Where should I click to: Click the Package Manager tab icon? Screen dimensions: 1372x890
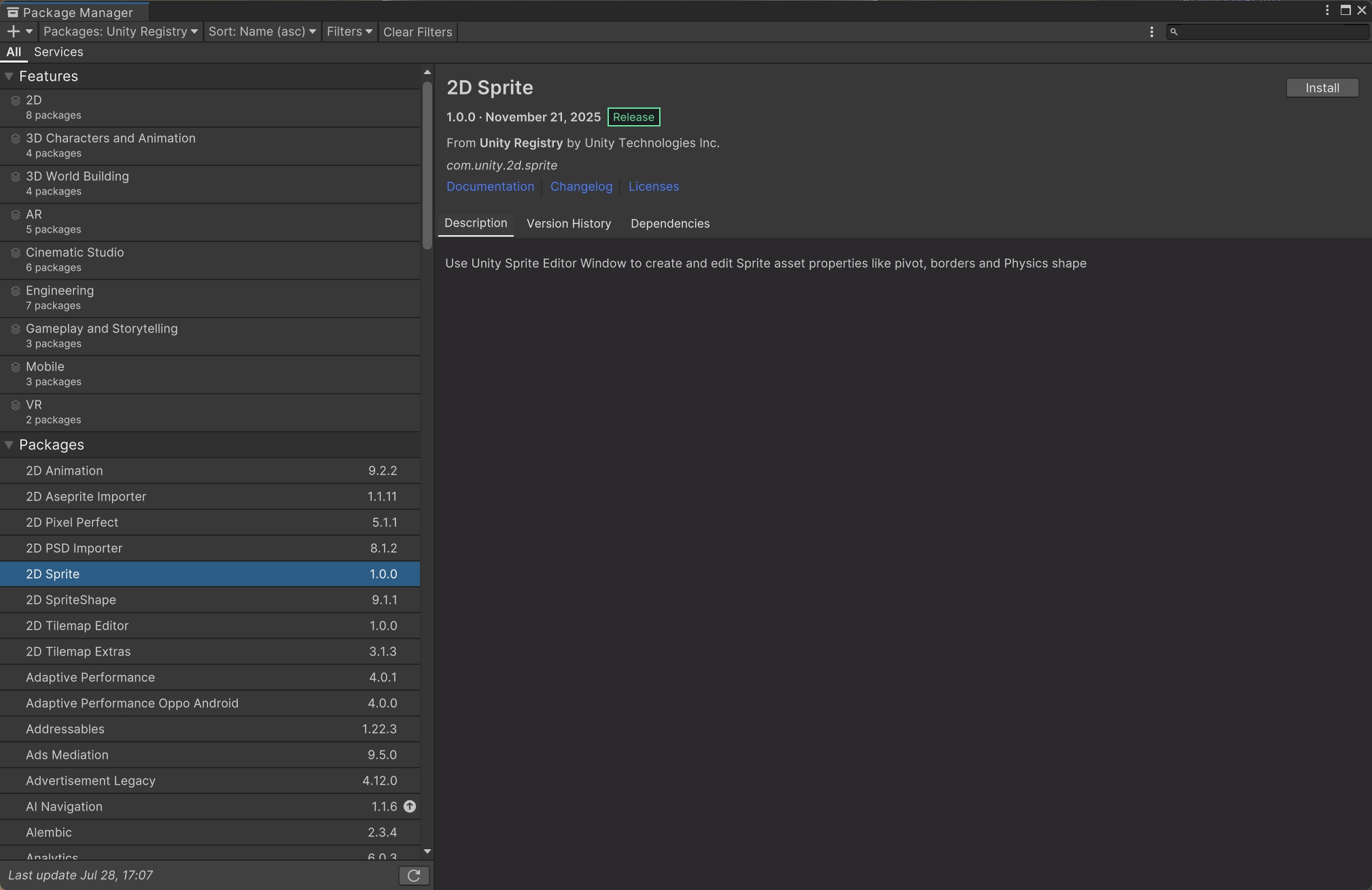click(x=12, y=12)
